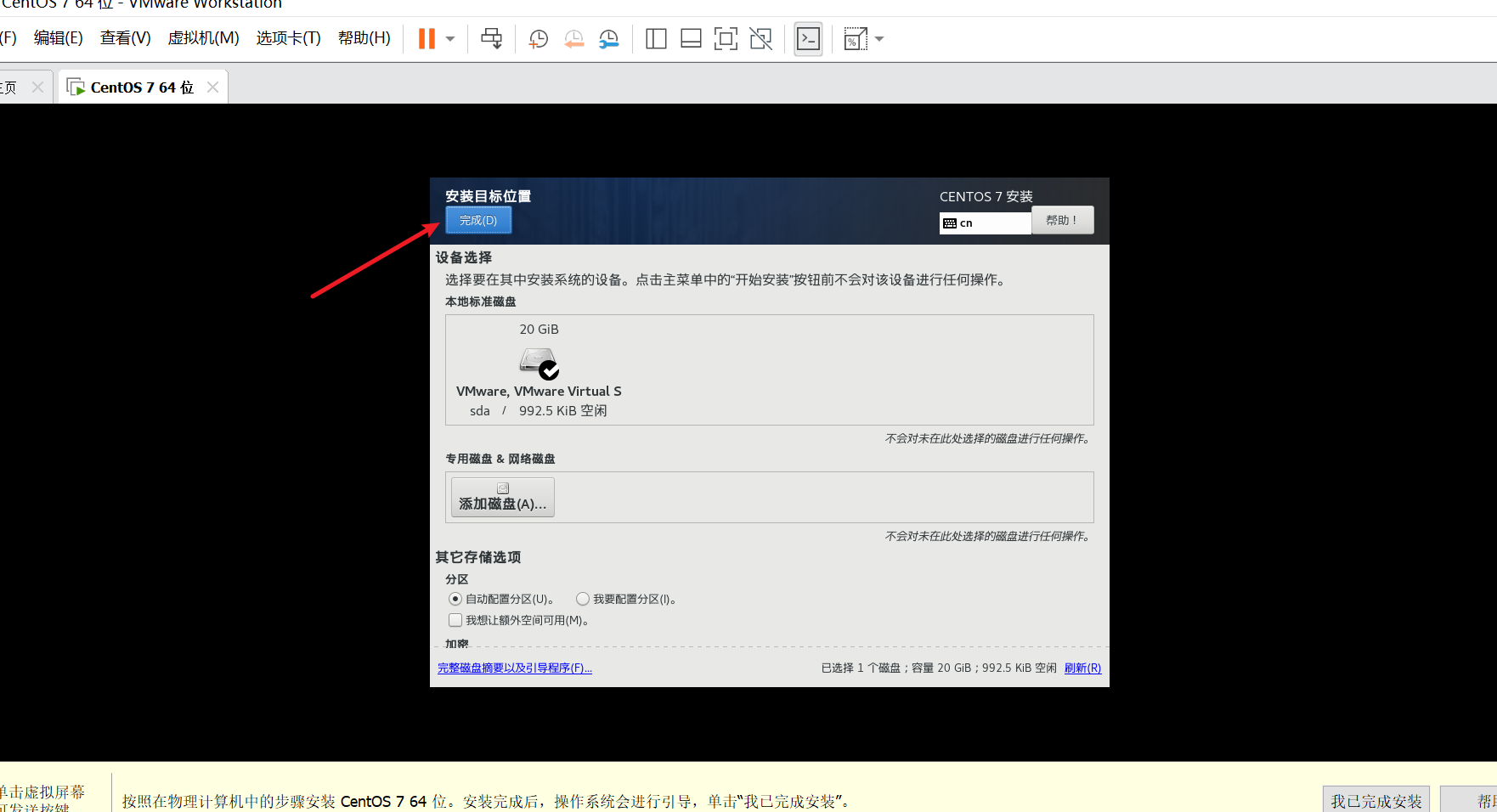Click the cn keyboard layout field
Image resolution: width=1497 pixels, height=812 pixels.
[x=986, y=223]
